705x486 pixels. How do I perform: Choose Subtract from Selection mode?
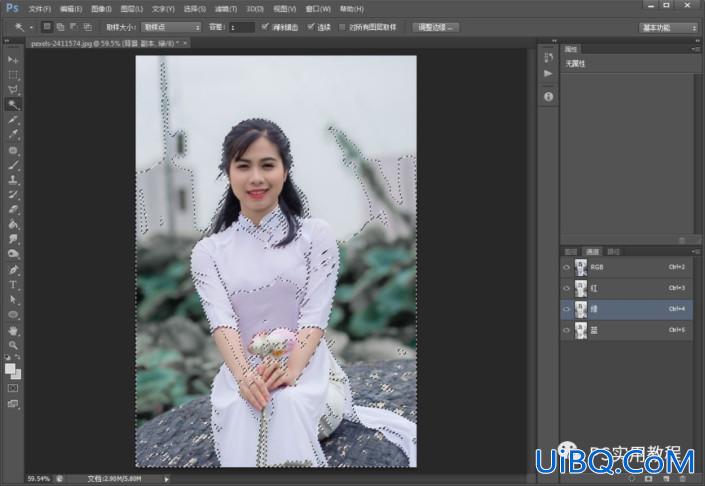point(74,27)
